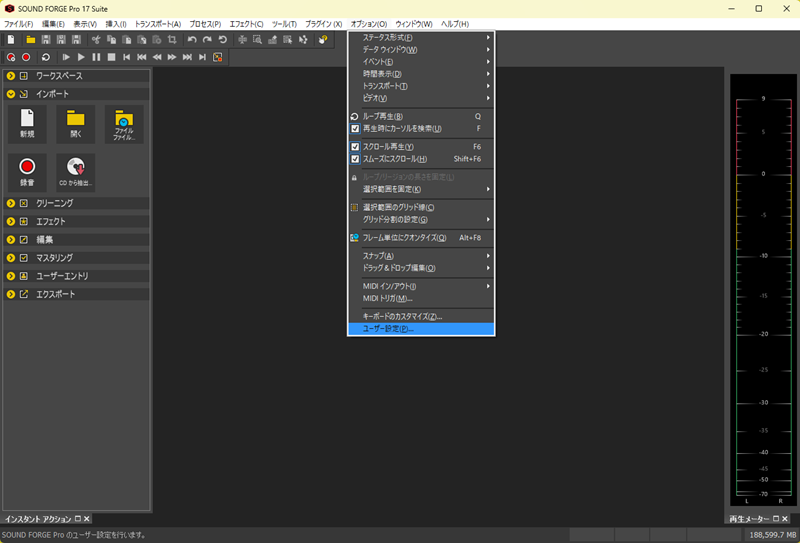Toggle ループ再生(B) in the Options menu
Image resolution: width=800 pixels, height=543 pixels.
point(421,116)
